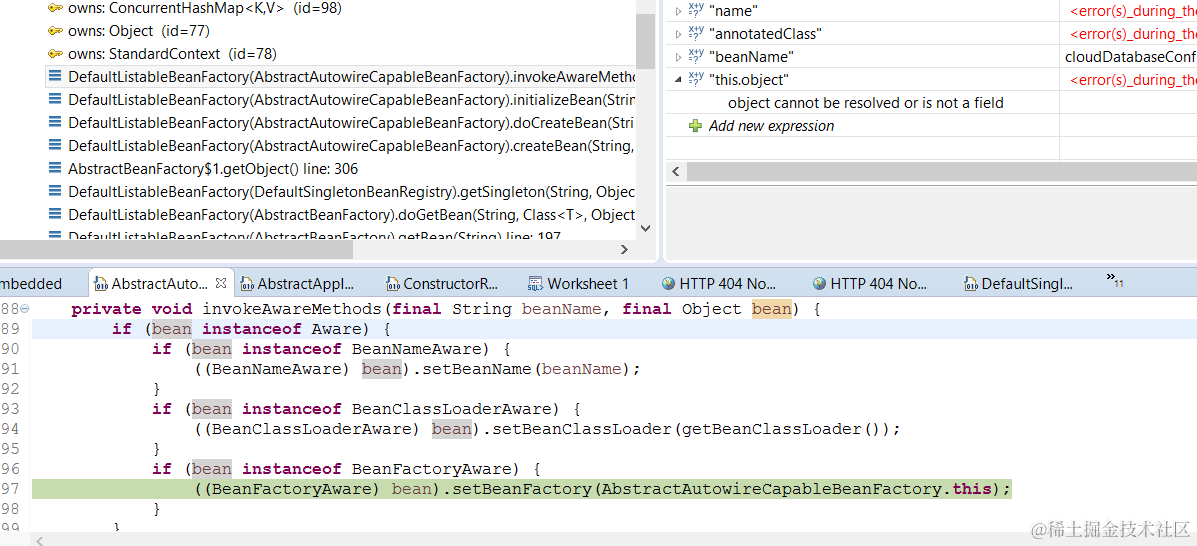
Task: Click the cloudDatabaseConf value of "beanName"
Action: click(1131, 57)
